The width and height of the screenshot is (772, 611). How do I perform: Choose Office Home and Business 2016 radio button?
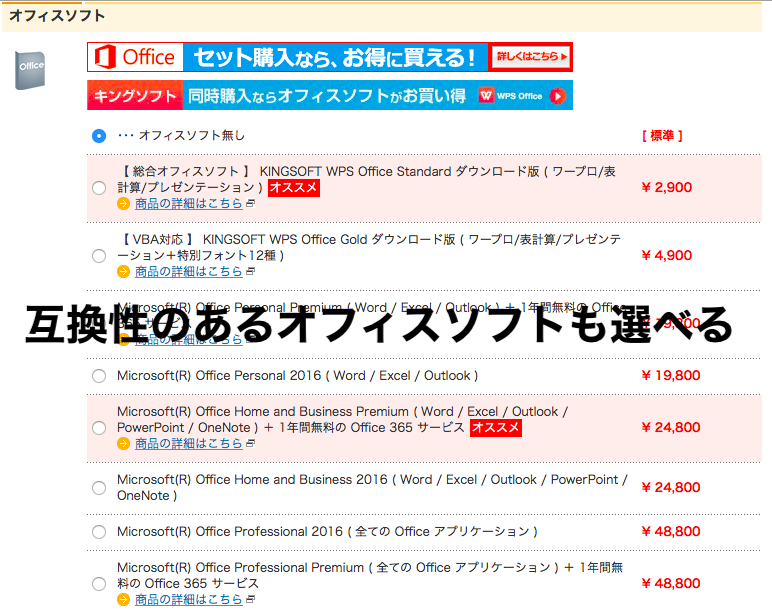pyautogui.click(x=98, y=488)
